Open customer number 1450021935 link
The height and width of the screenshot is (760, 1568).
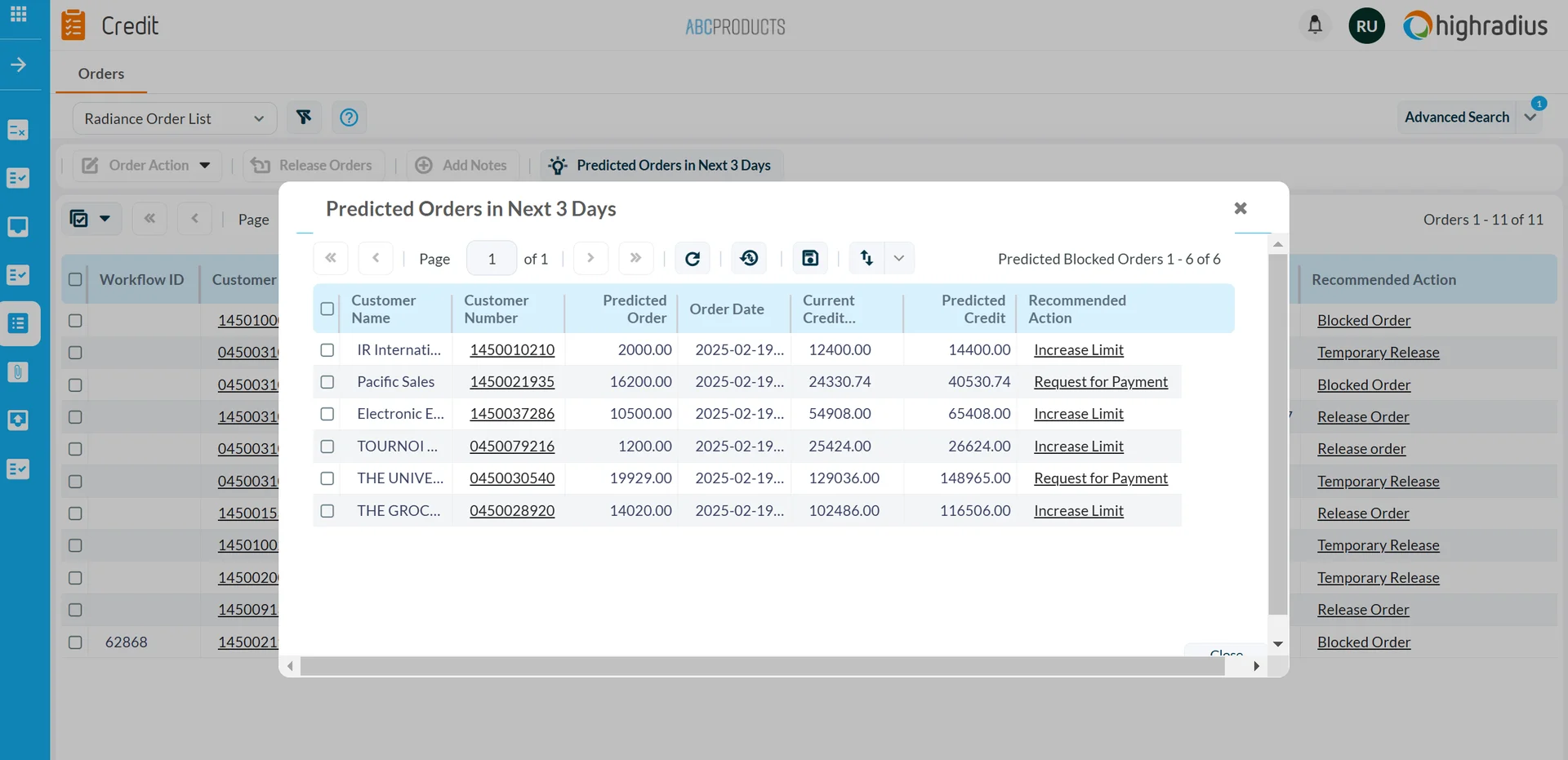(x=512, y=381)
